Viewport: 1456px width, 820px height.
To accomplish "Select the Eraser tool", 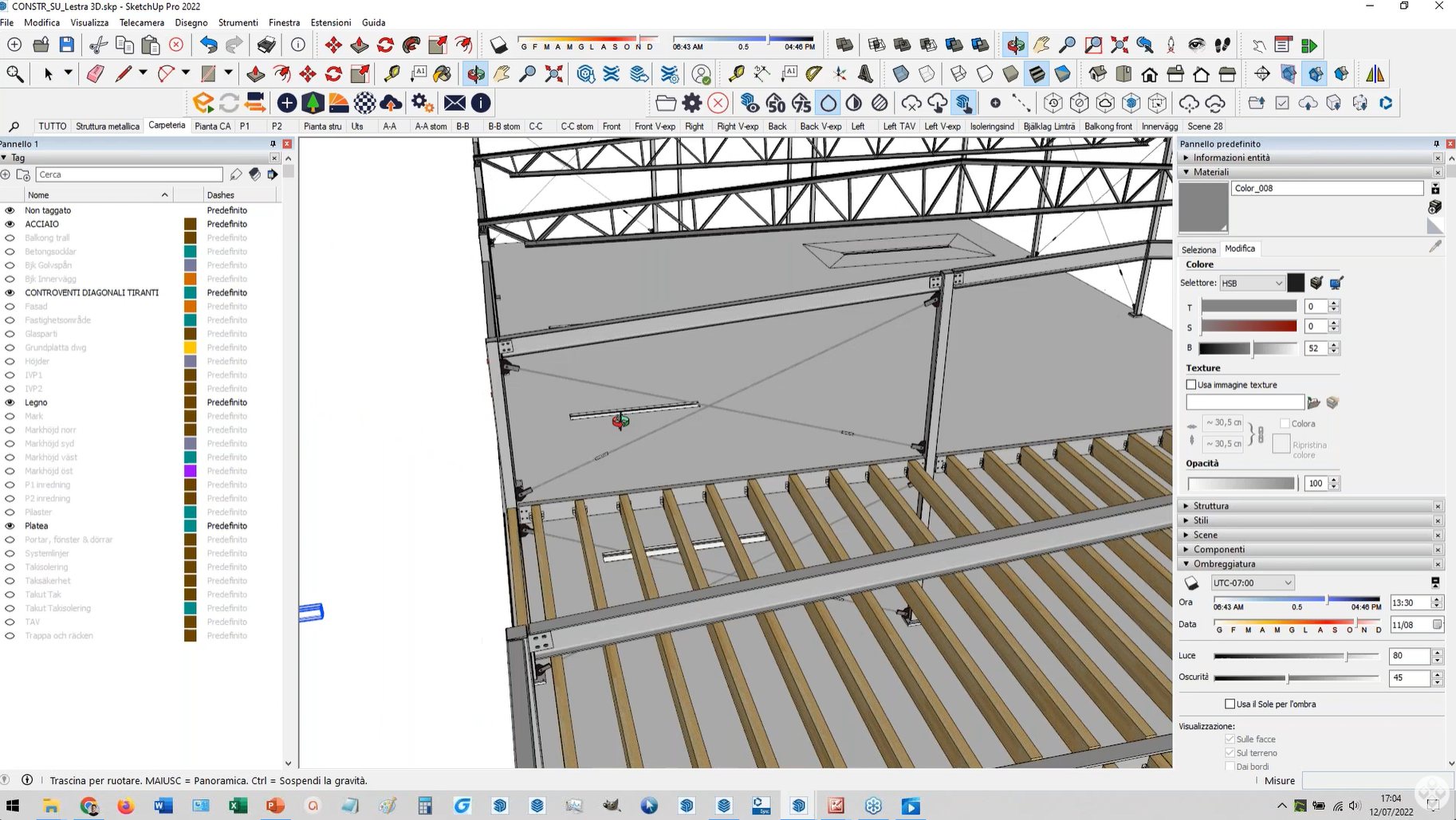I will tap(95, 74).
